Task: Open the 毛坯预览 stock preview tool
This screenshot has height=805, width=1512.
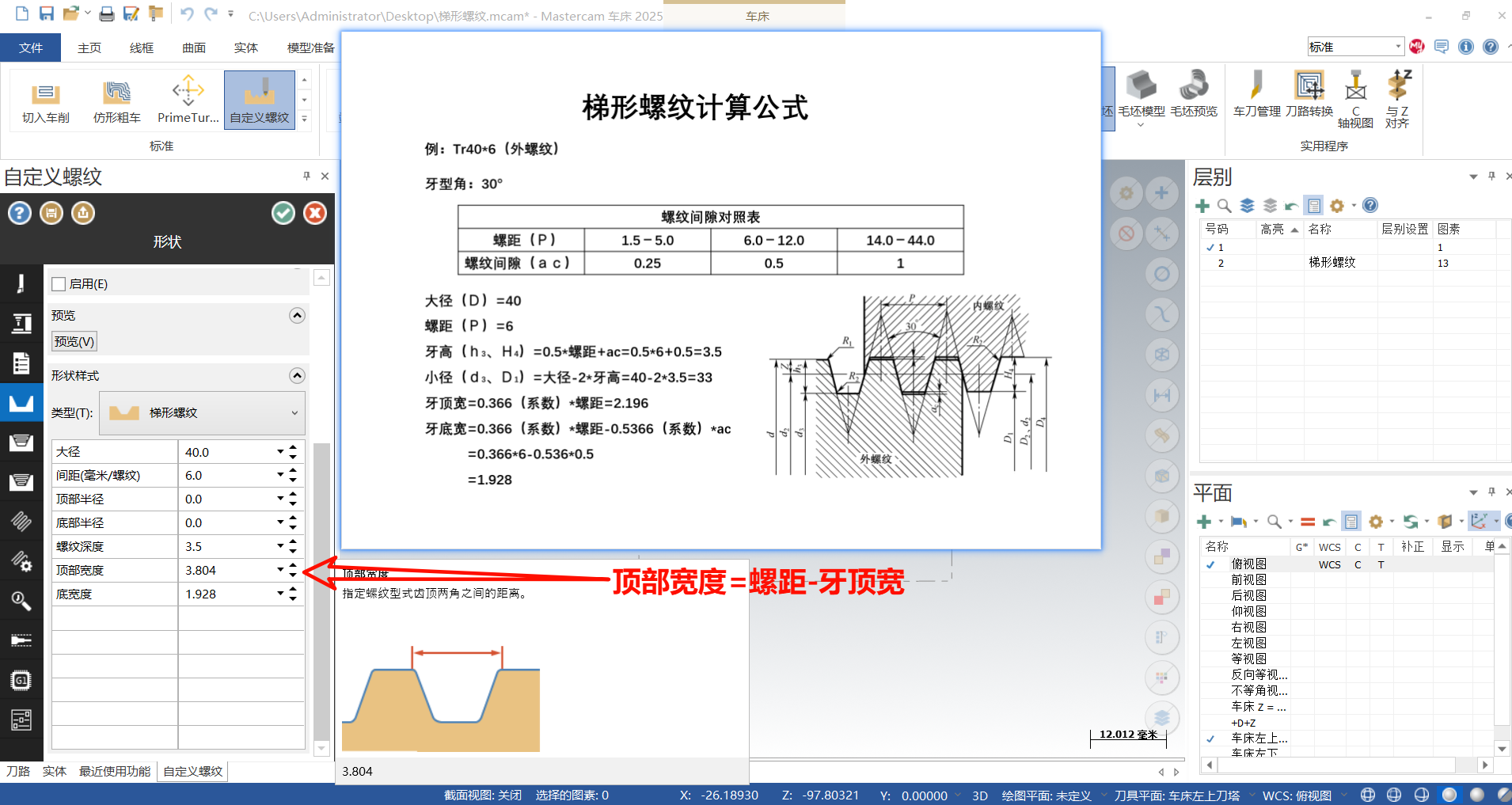Action: point(1194,94)
